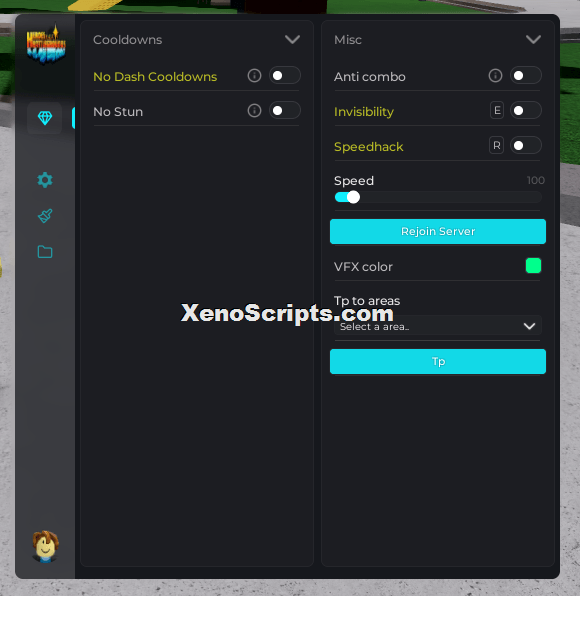The height and width of the screenshot is (626, 580).
Task: Show info for Anti combo
Action: 495,75
